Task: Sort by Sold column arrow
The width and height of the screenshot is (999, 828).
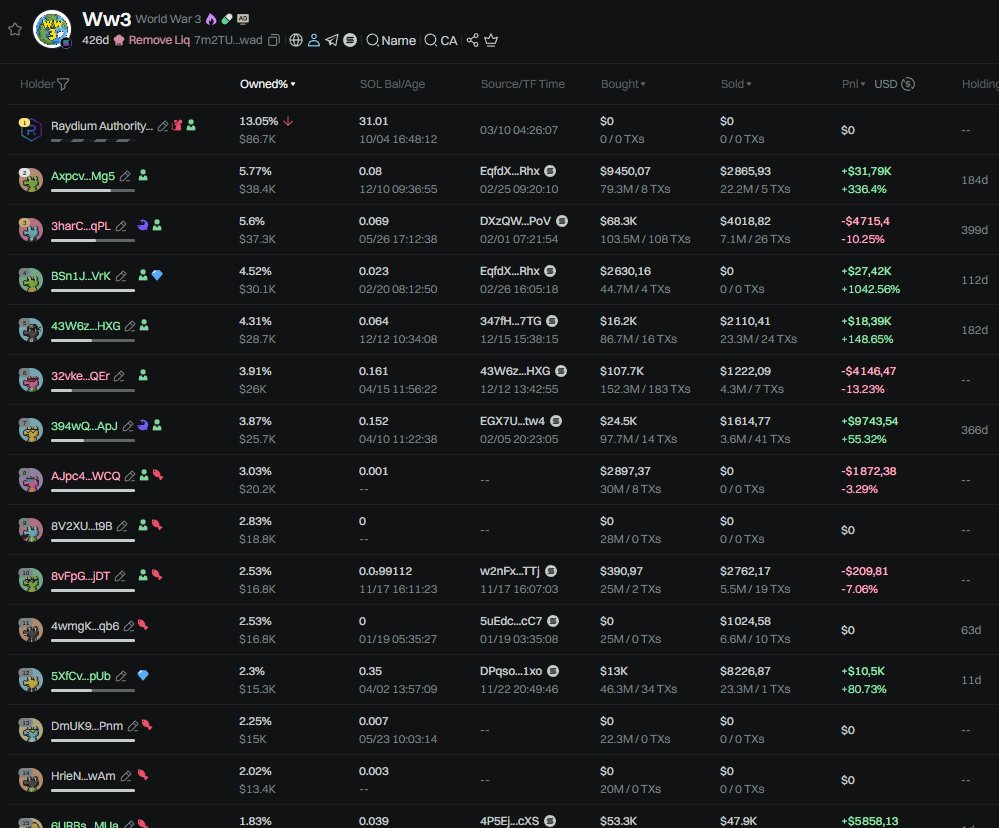Action: click(749, 84)
